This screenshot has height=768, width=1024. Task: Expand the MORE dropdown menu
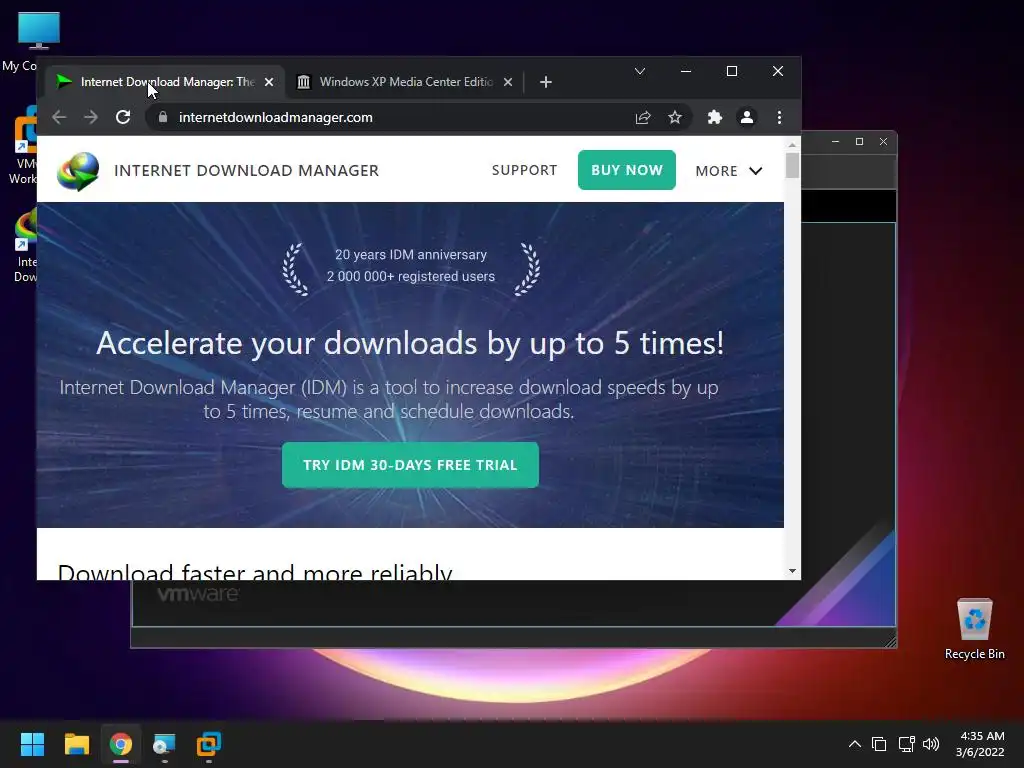(x=729, y=171)
